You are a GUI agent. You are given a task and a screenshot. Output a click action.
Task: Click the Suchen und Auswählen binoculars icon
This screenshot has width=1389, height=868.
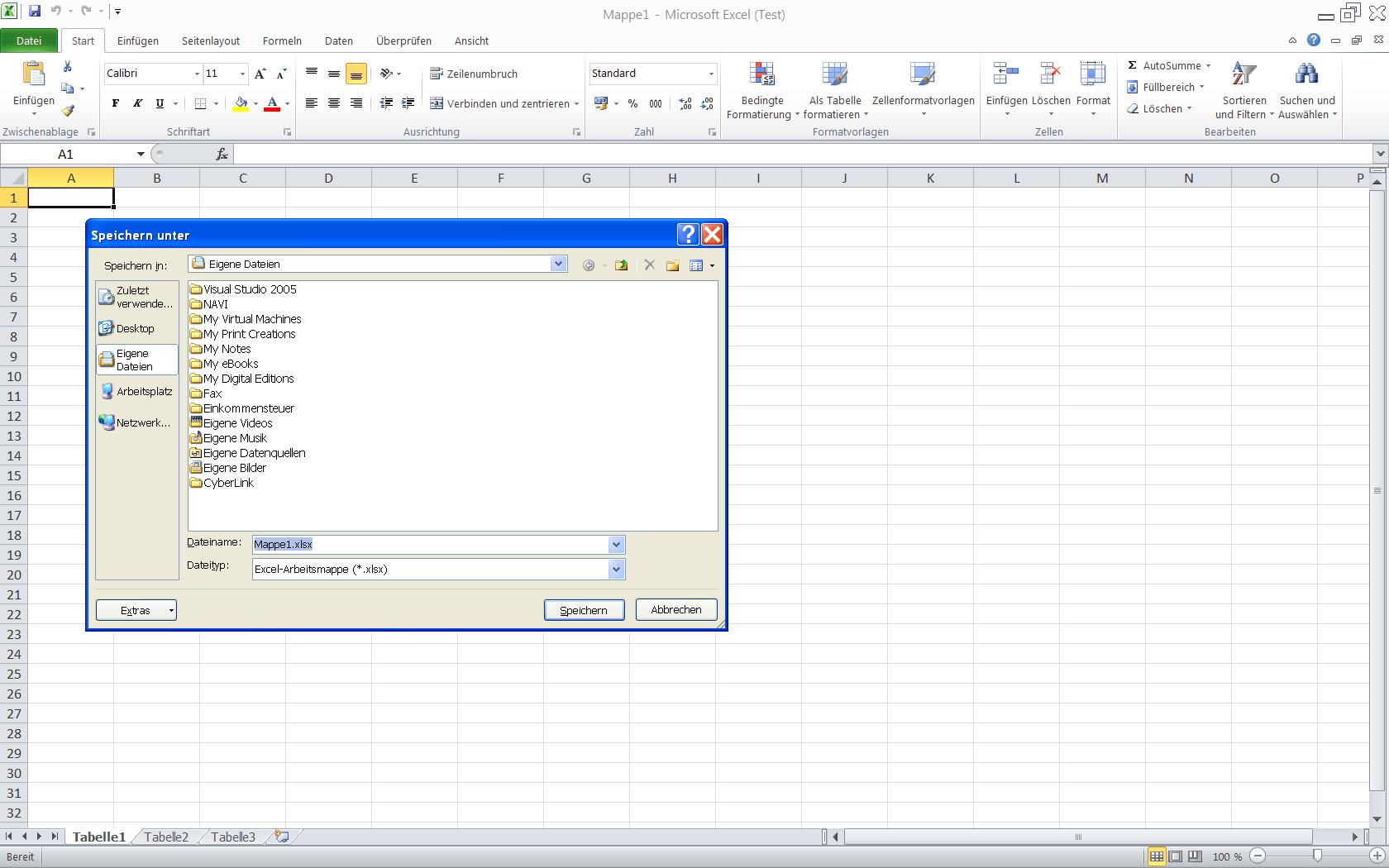tap(1306, 74)
